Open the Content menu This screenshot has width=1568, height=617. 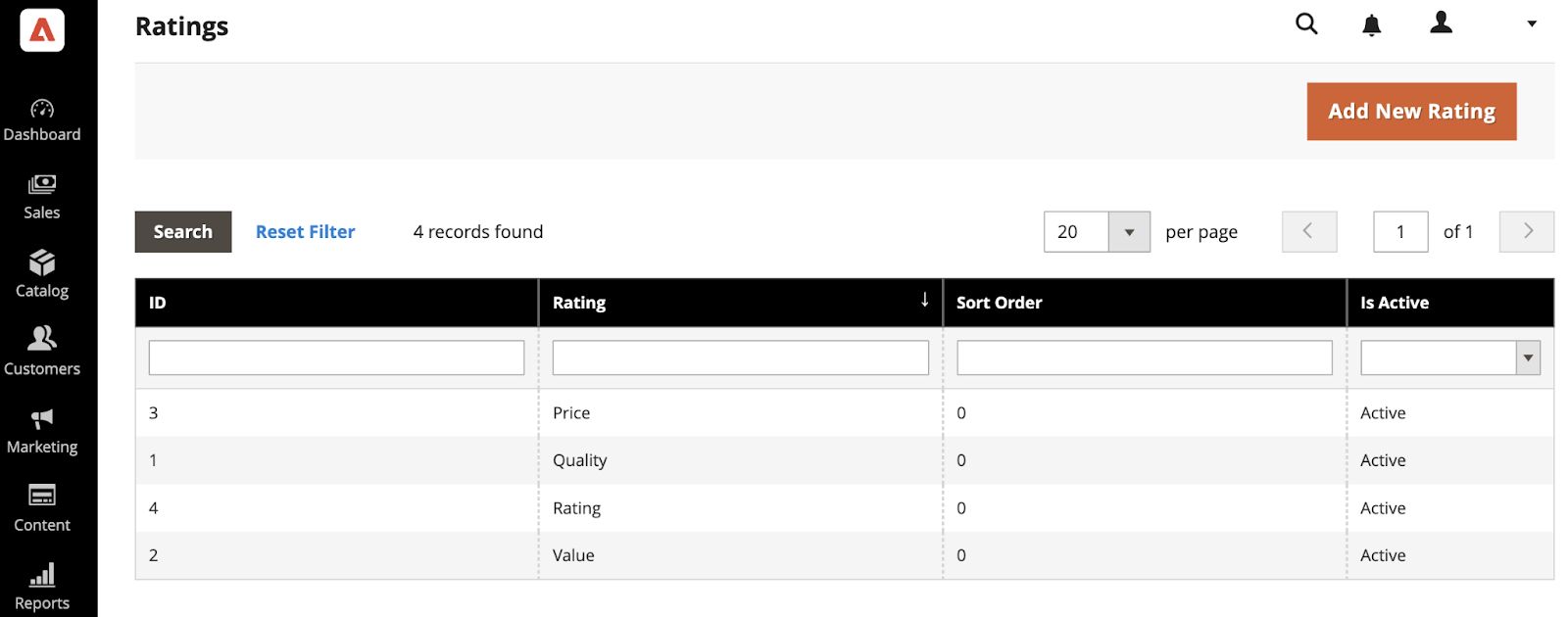click(42, 509)
